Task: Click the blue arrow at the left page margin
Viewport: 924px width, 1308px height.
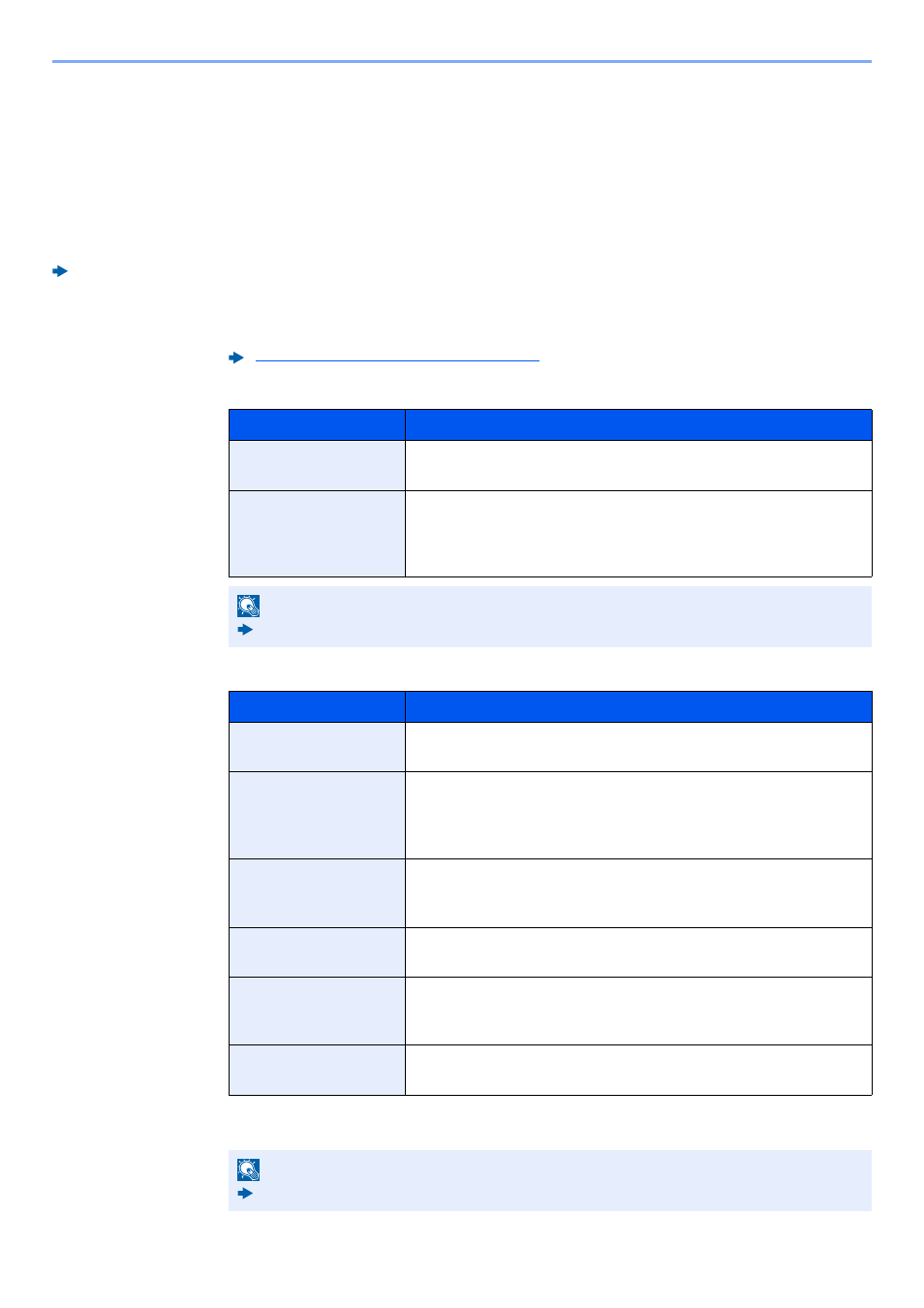Action: point(60,271)
